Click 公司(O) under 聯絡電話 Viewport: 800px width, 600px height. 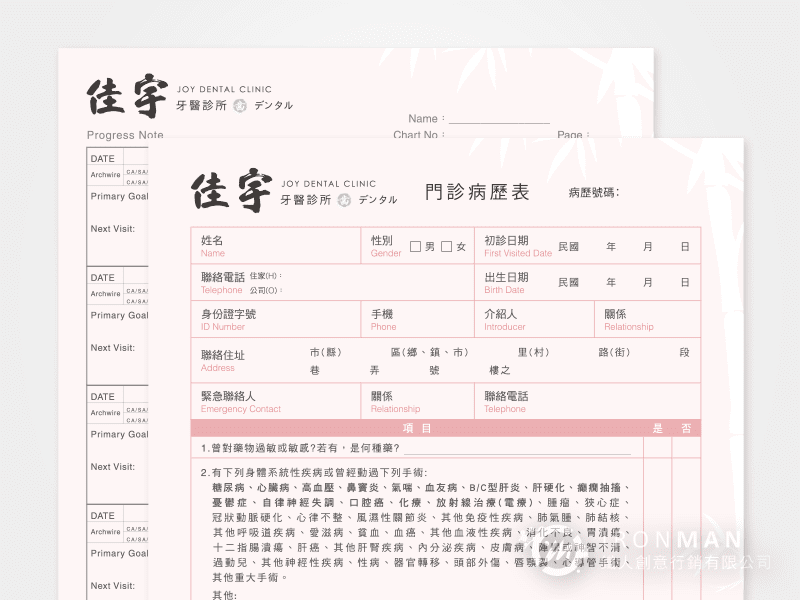pos(265,290)
